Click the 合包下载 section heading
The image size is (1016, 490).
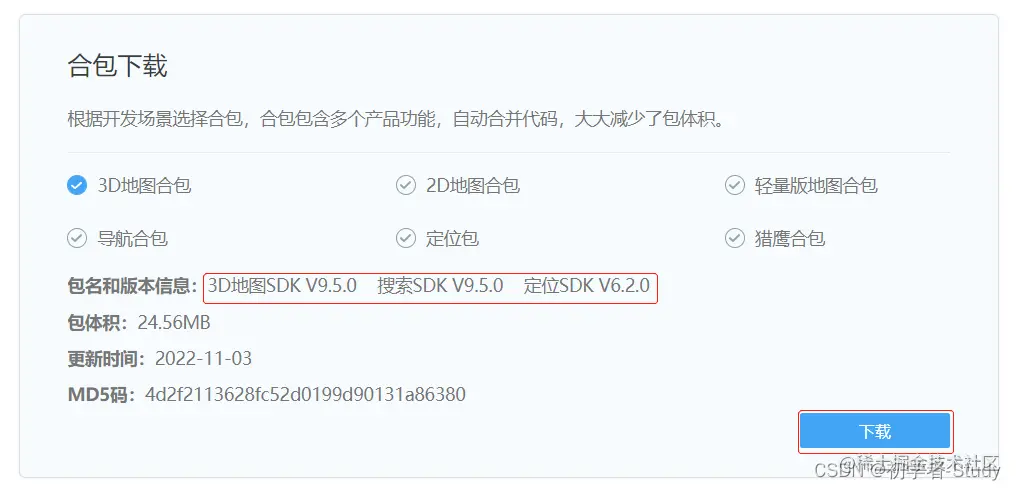[x=117, y=66]
